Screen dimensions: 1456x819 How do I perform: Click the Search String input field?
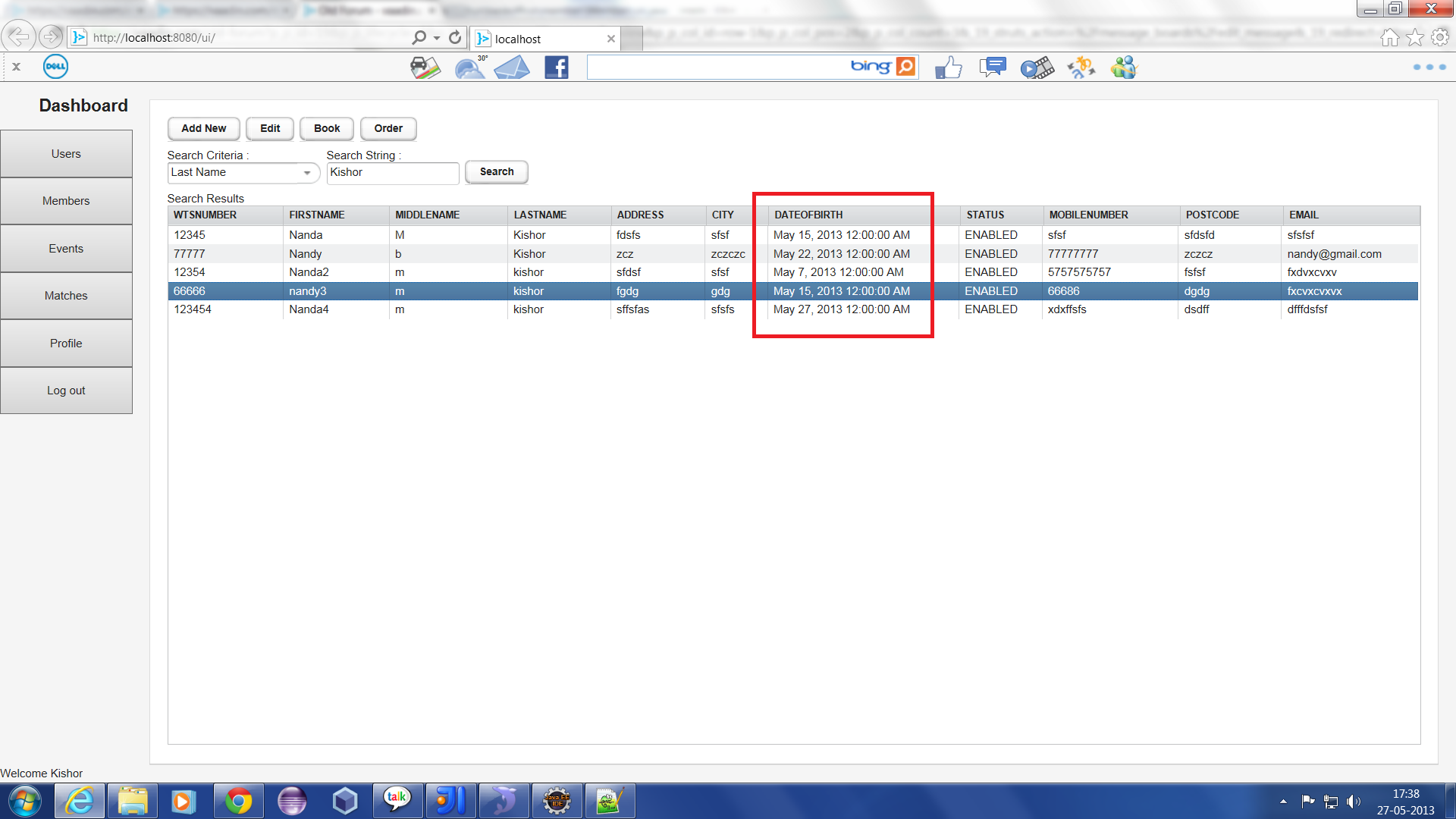click(x=392, y=173)
